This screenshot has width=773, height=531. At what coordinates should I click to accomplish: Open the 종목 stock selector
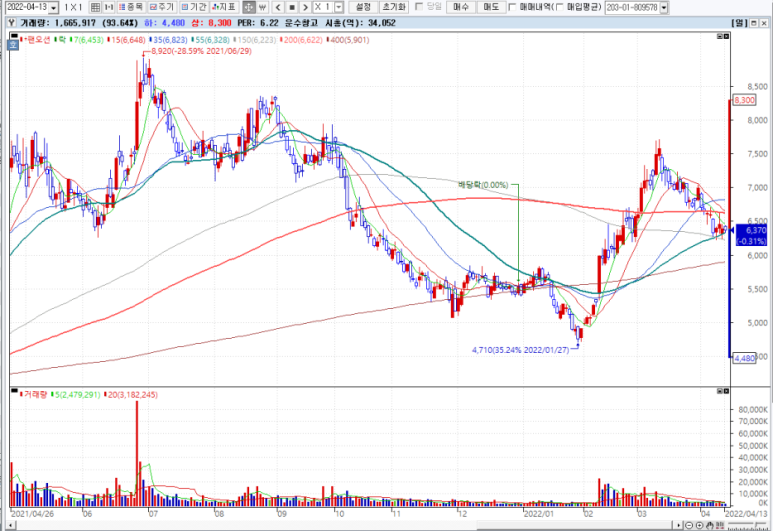131,7
